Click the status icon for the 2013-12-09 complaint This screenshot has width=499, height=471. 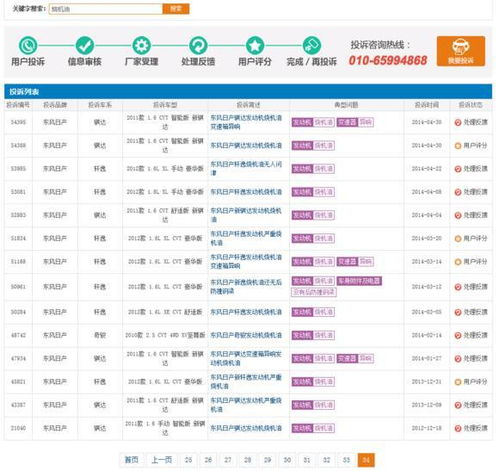[x=458, y=405]
